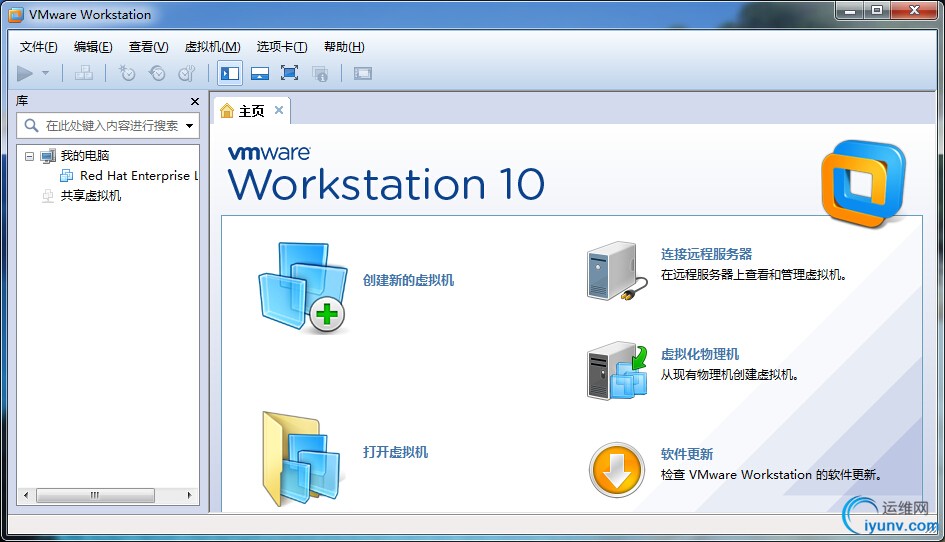Select 共享虚拟机 in the library tree

[x=91, y=195]
